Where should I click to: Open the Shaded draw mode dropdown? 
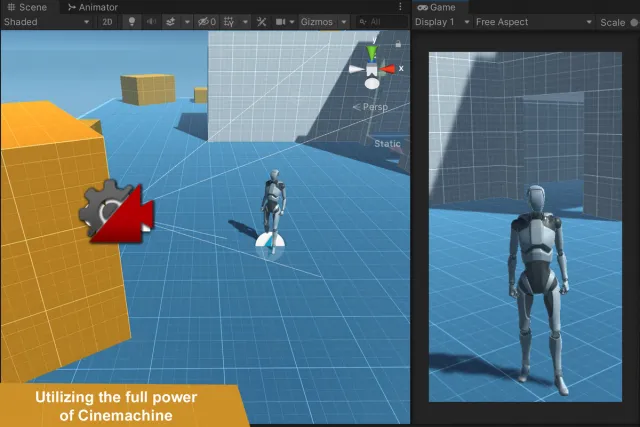pos(47,22)
